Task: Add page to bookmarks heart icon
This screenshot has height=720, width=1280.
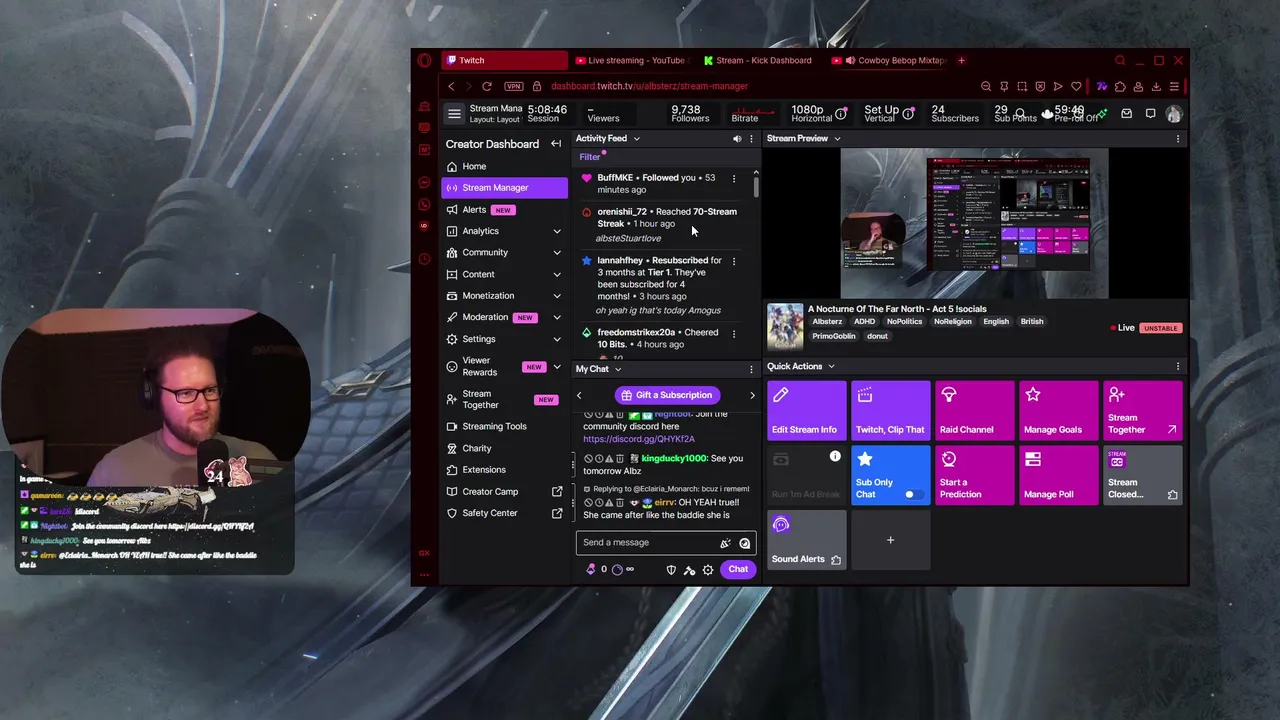Action: click(x=1076, y=87)
